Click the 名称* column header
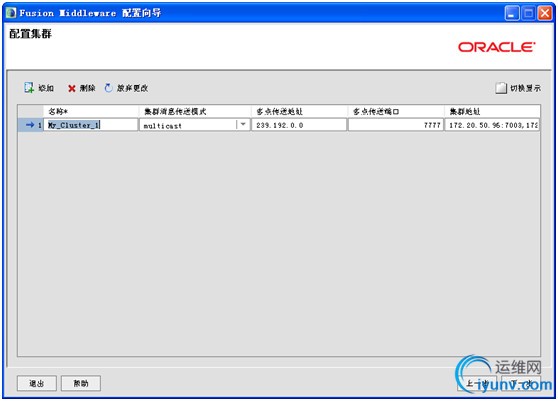Image resolution: width=558 pixels, height=401 pixels. point(91,111)
